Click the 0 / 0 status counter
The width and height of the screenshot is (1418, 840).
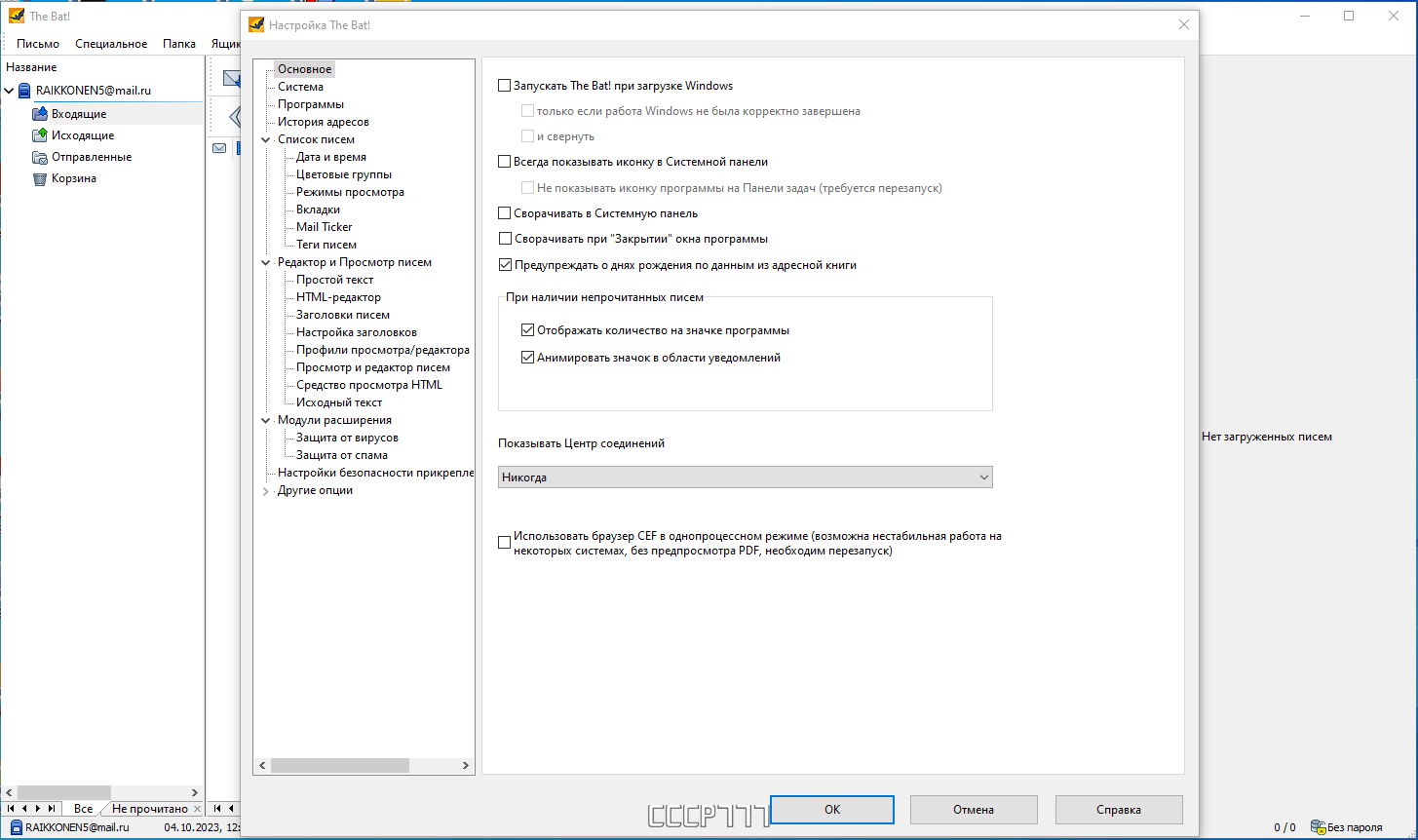coord(1284,827)
